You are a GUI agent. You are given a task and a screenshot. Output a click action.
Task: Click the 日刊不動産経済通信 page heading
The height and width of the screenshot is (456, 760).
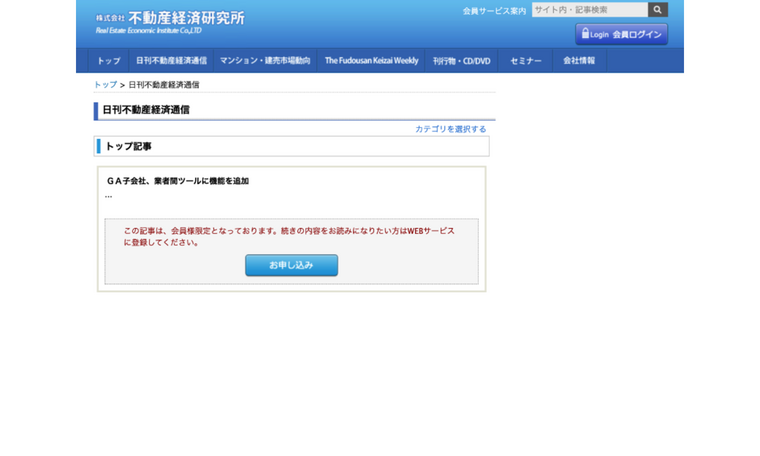(x=146, y=110)
